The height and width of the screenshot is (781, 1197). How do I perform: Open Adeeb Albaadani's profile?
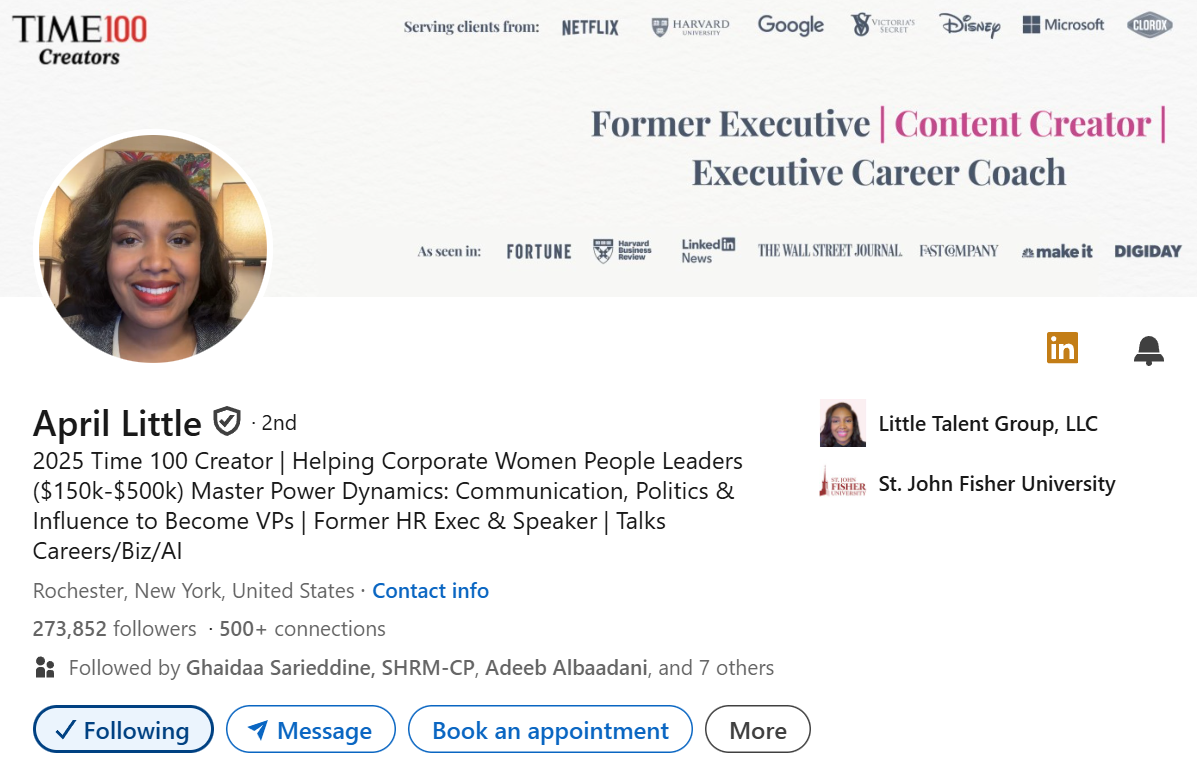(x=569, y=667)
